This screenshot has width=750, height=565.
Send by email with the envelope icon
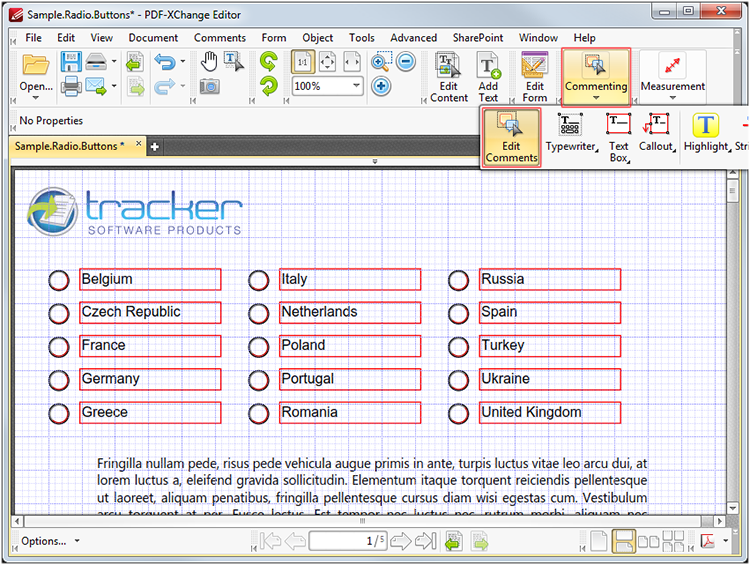(x=96, y=86)
